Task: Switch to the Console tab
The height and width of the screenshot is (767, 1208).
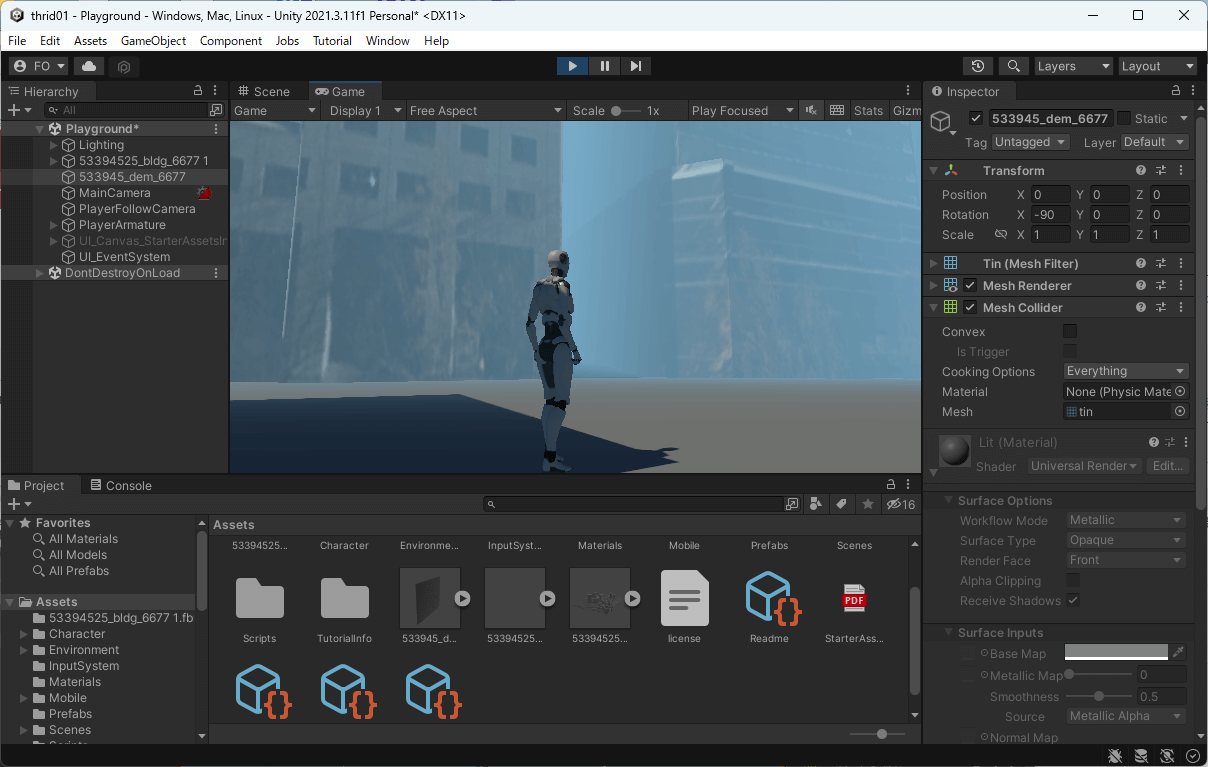Action: click(120, 485)
